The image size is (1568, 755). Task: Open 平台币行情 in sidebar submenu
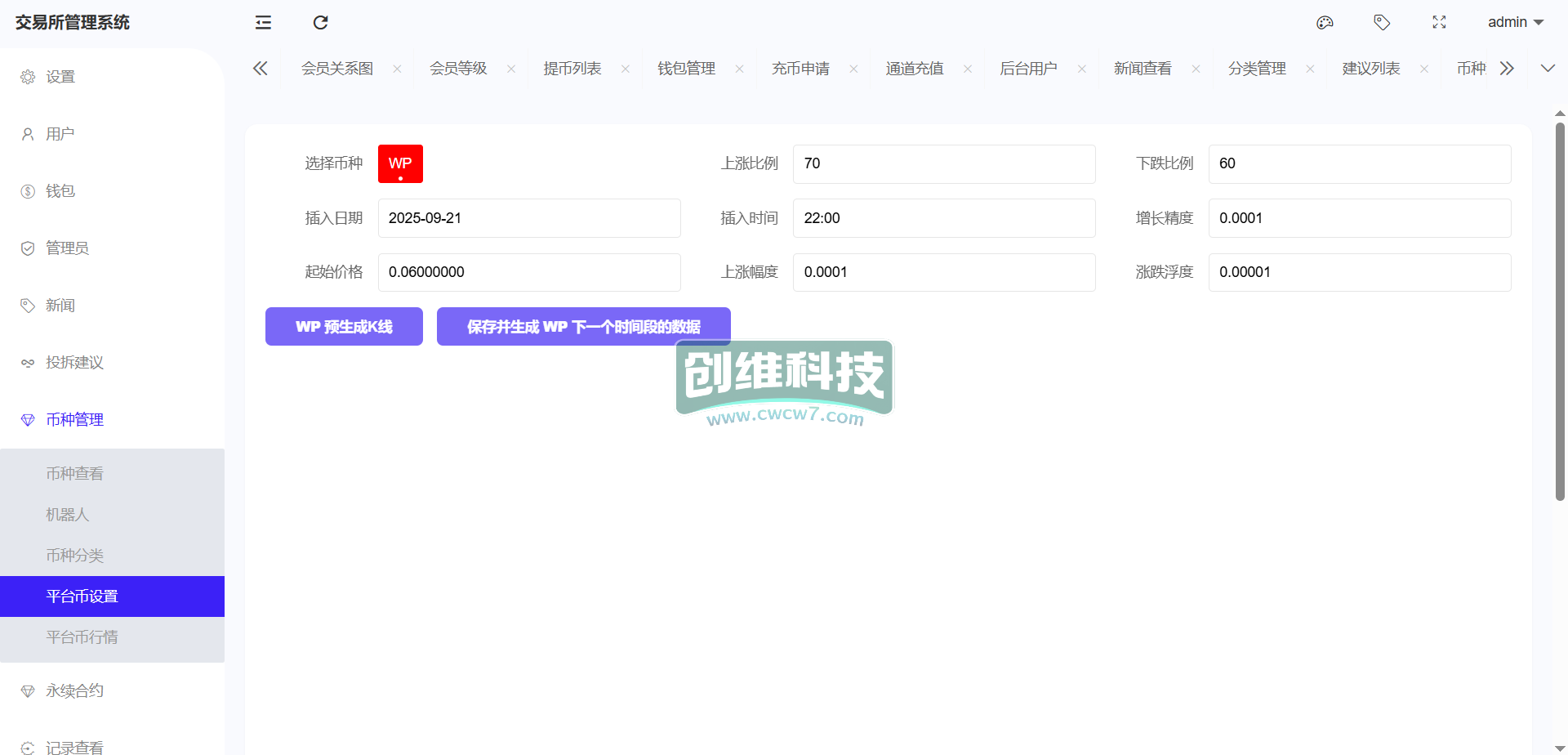click(x=82, y=637)
